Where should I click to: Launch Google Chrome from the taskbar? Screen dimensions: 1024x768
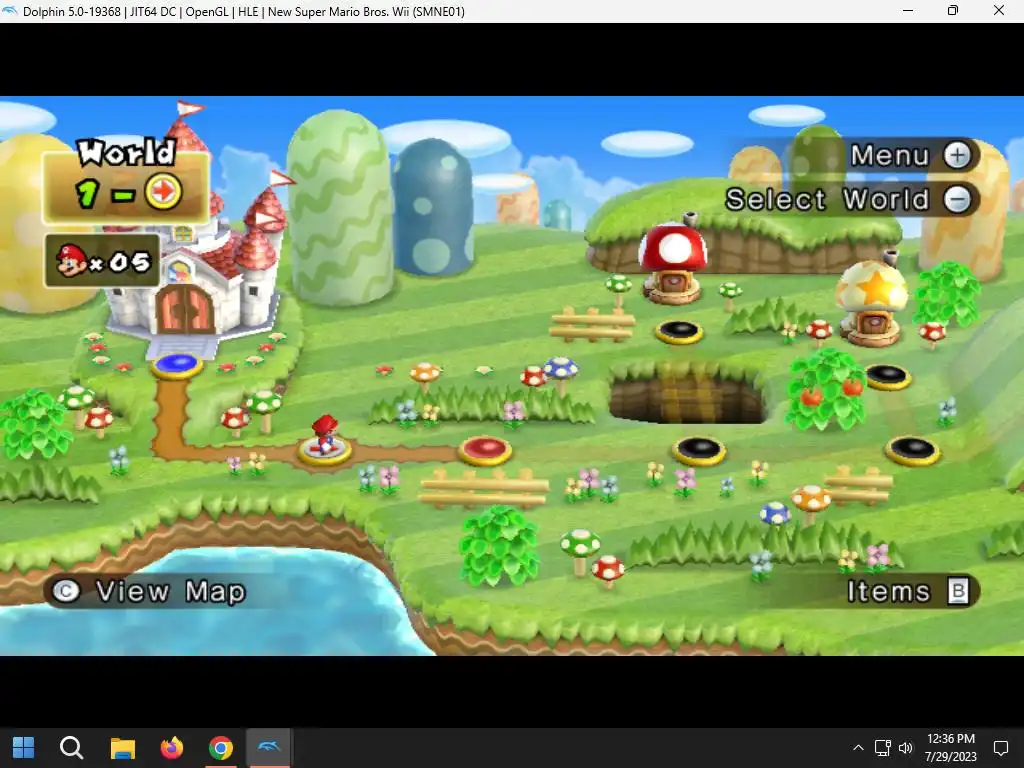pyautogui.click(x=221, y=748)
